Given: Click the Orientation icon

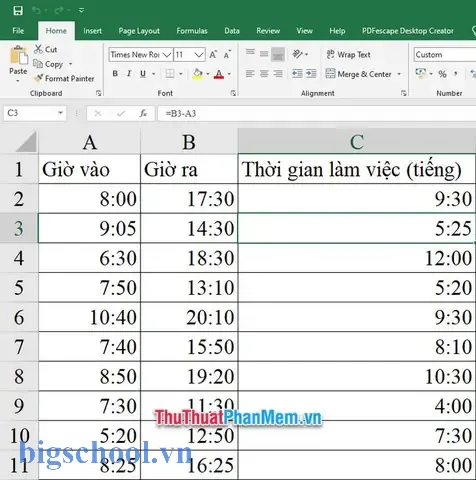Looking at the screenshot, I should pyautogui.click(x=297, y=54).
